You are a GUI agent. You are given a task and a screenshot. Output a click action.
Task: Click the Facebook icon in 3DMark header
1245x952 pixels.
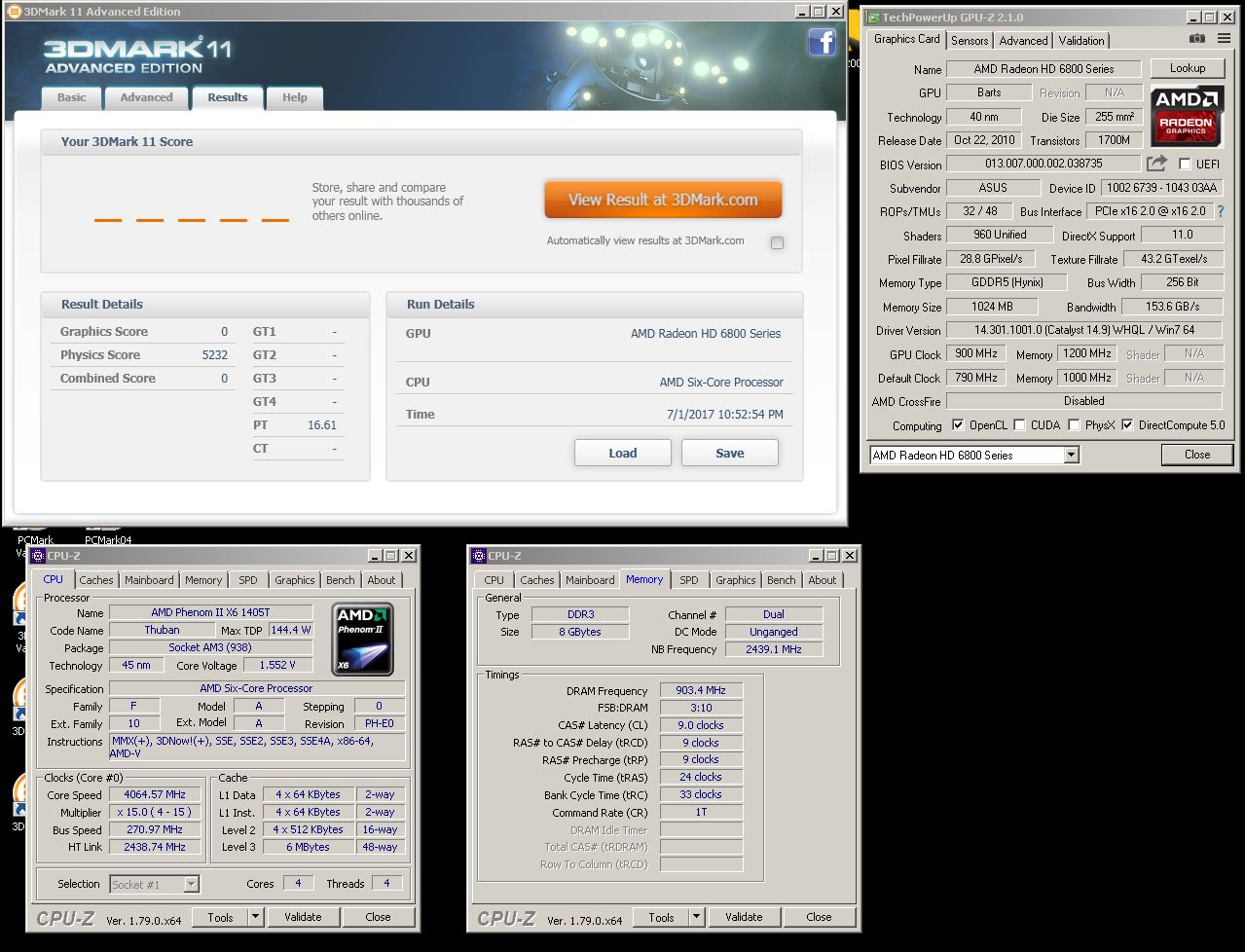tap(823, 43)
